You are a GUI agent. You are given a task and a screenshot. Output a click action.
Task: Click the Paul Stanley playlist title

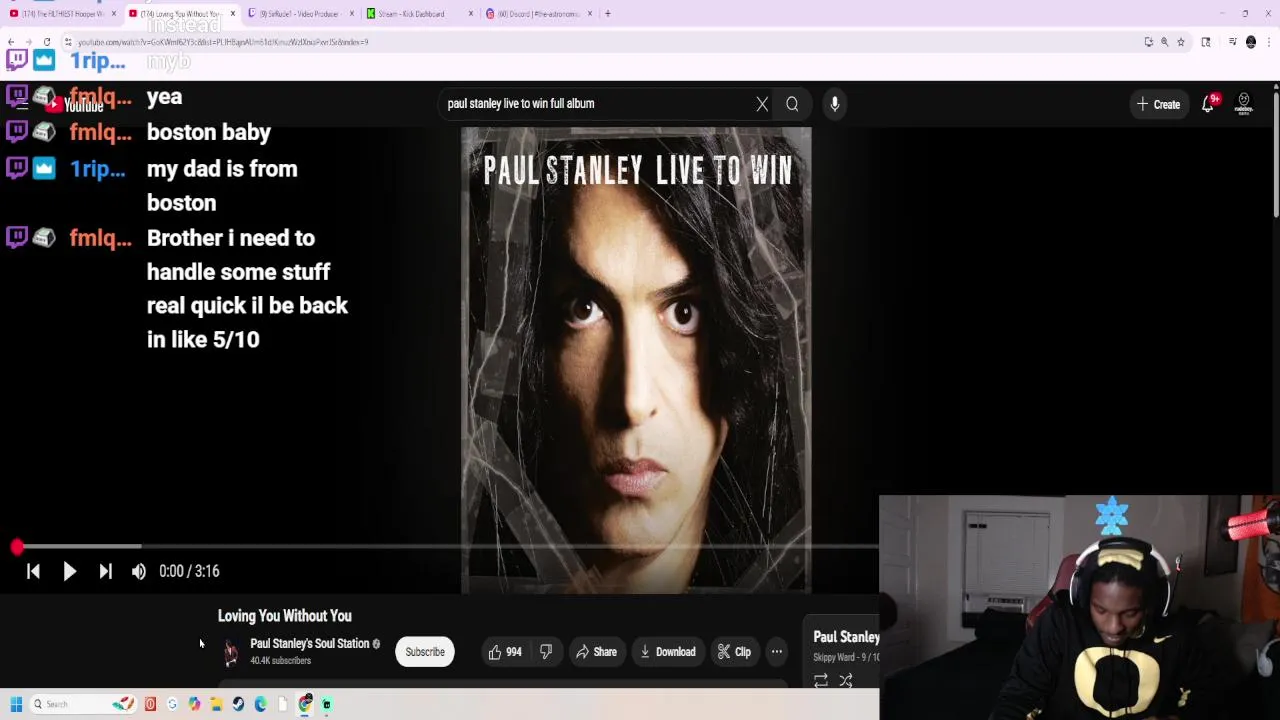coord(846,637)
